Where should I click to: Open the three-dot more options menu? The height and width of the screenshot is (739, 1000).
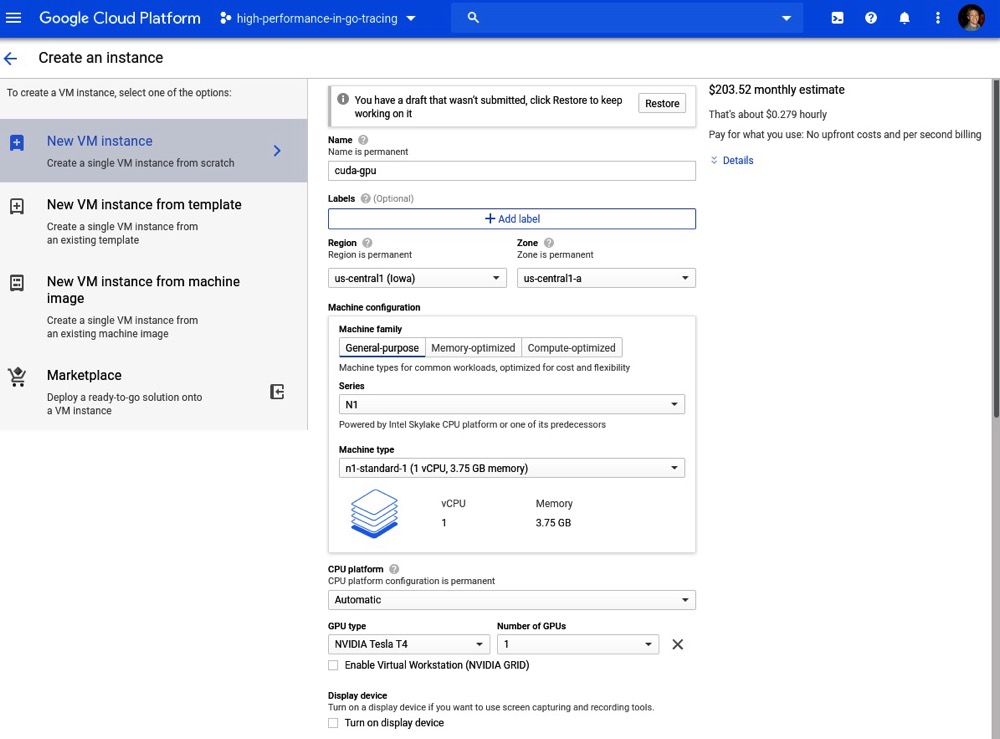coord(938,18)
